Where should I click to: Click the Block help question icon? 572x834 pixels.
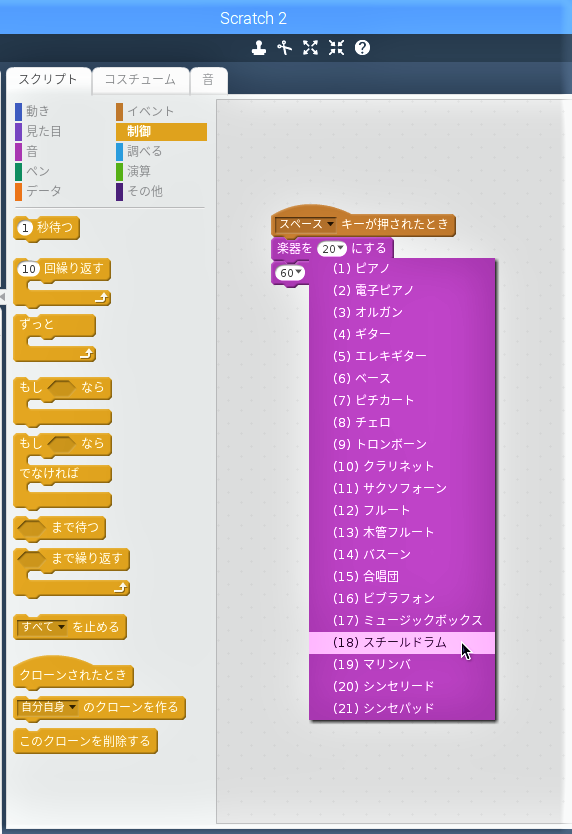tap(362, 48)
